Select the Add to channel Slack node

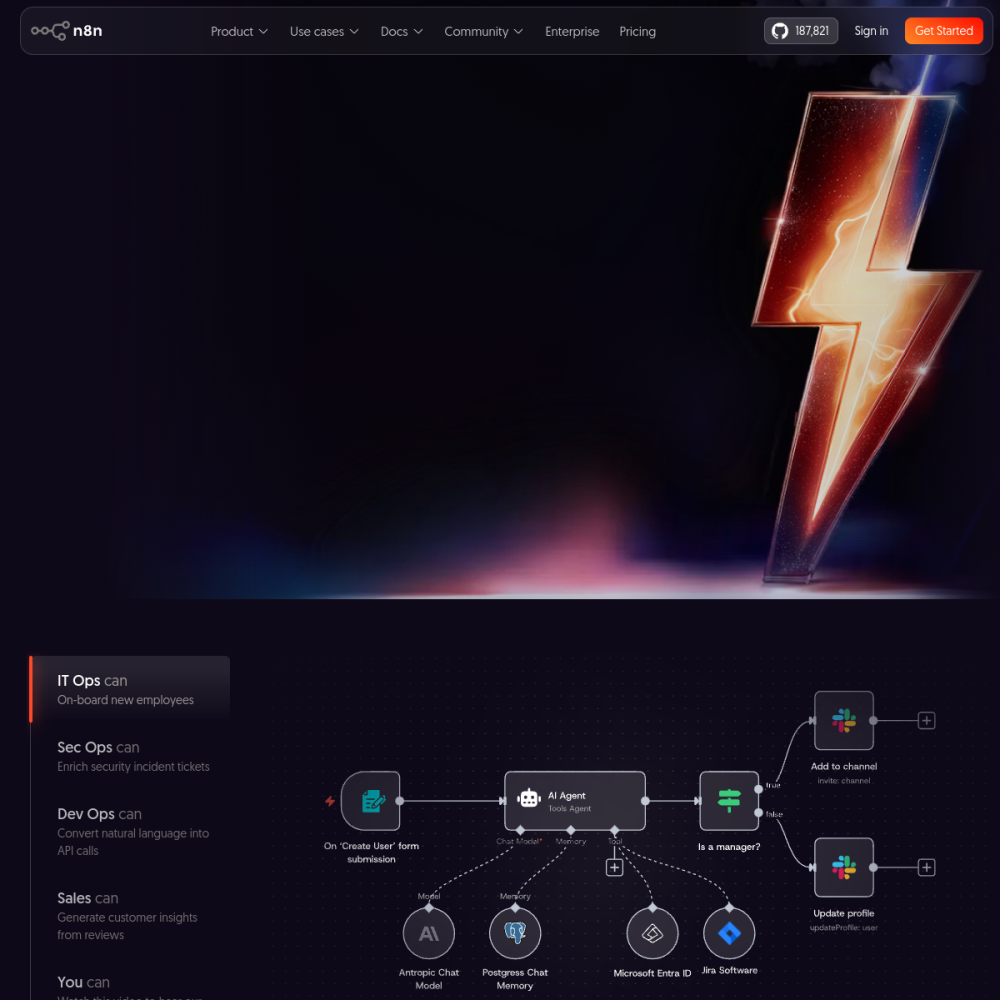[844, 720]
